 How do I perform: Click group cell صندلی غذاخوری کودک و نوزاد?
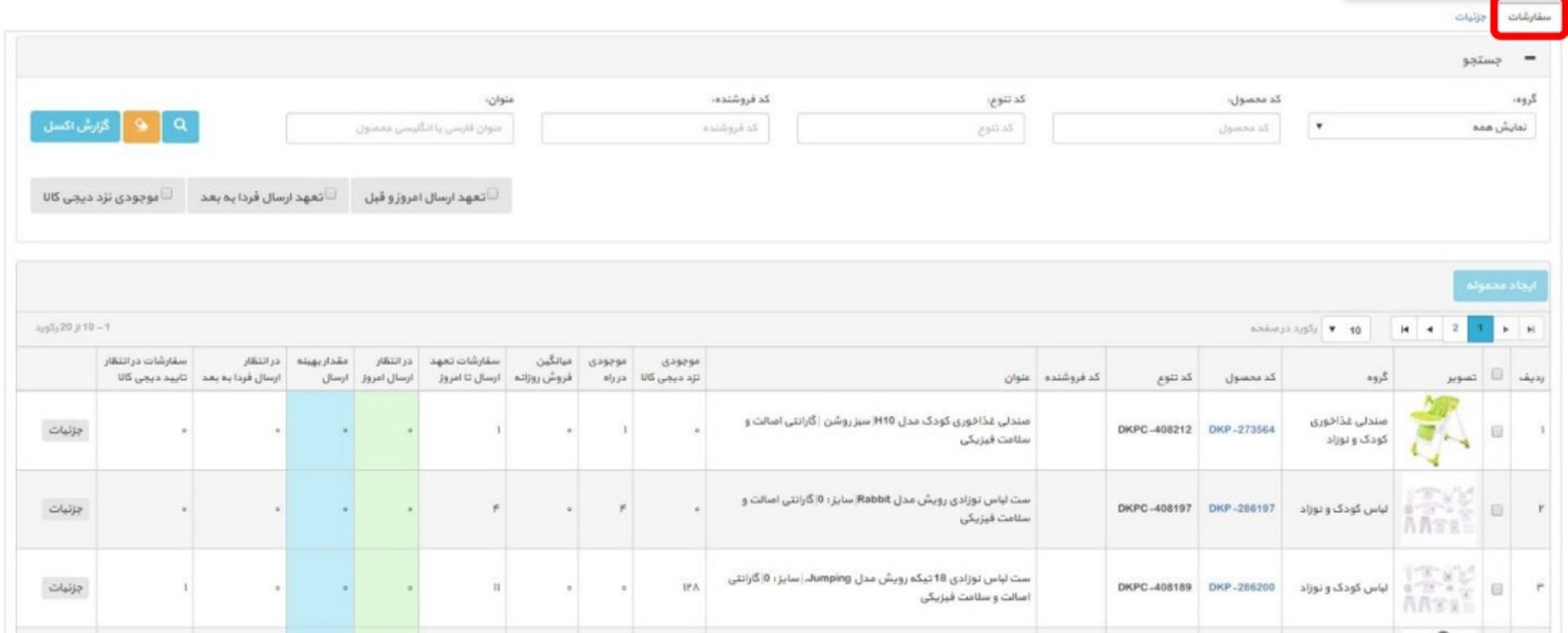click(1348, 430)
